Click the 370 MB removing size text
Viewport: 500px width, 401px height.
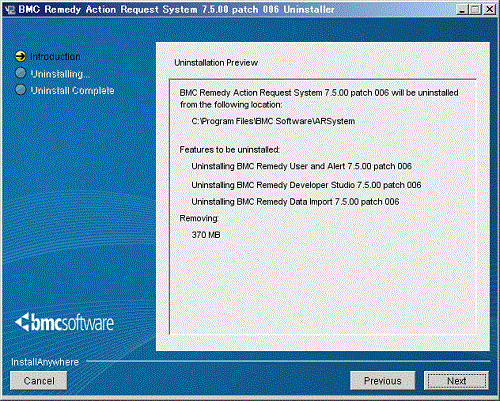[x=206, y=235]
